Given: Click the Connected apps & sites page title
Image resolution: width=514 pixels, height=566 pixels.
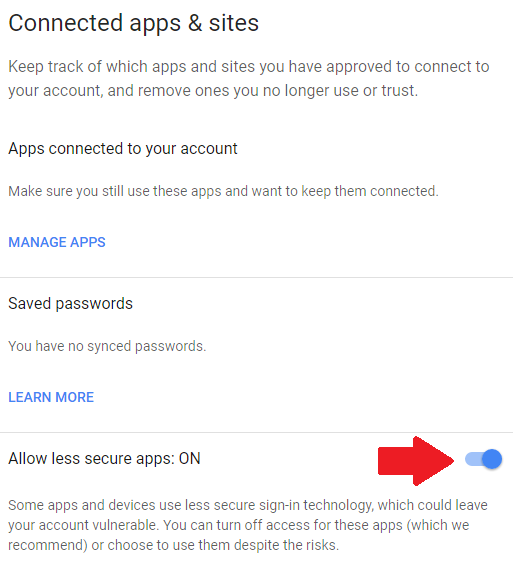Looking at the screenshot, I should click(134, 23).
